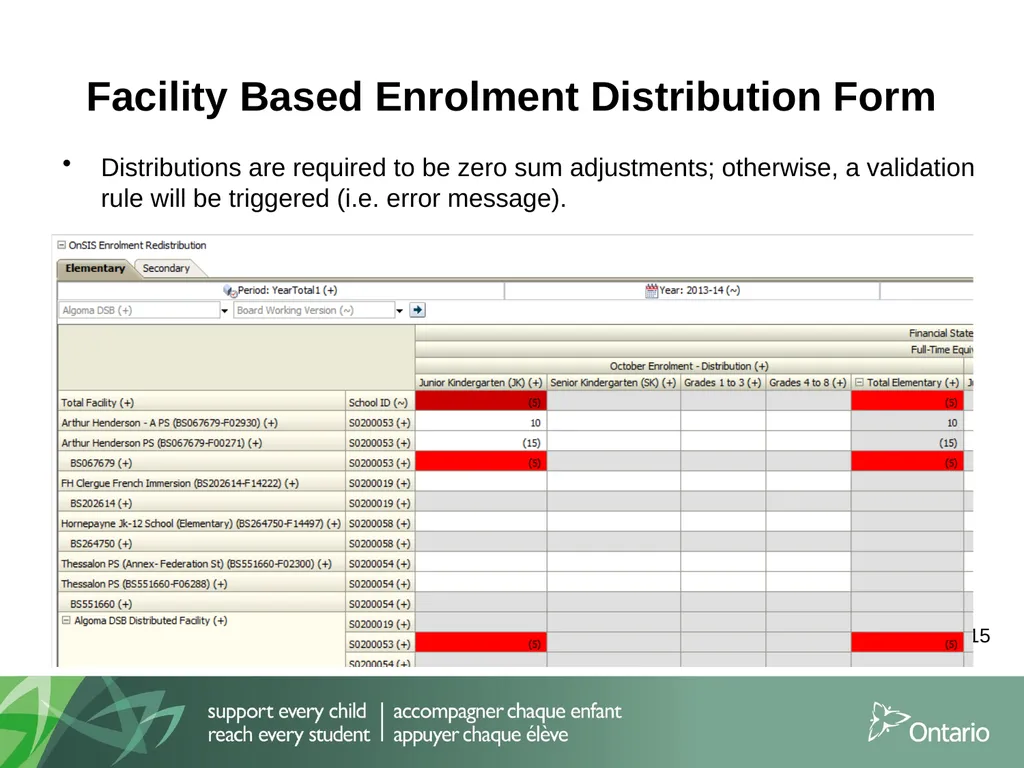
Task: Click the blue Go arrow button
Action: tap(417, 310)
